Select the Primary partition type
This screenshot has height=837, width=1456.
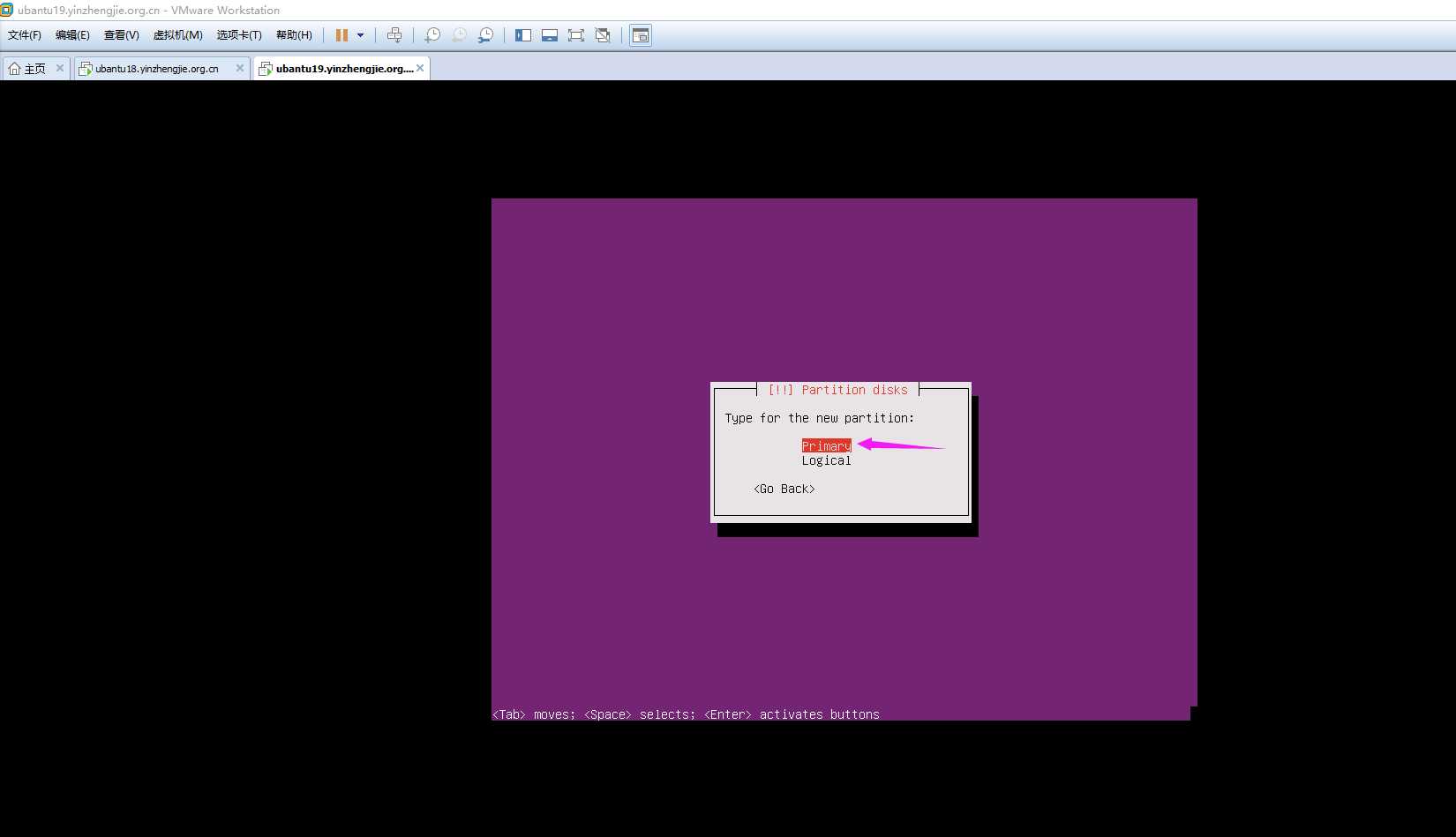coord(826,446)
